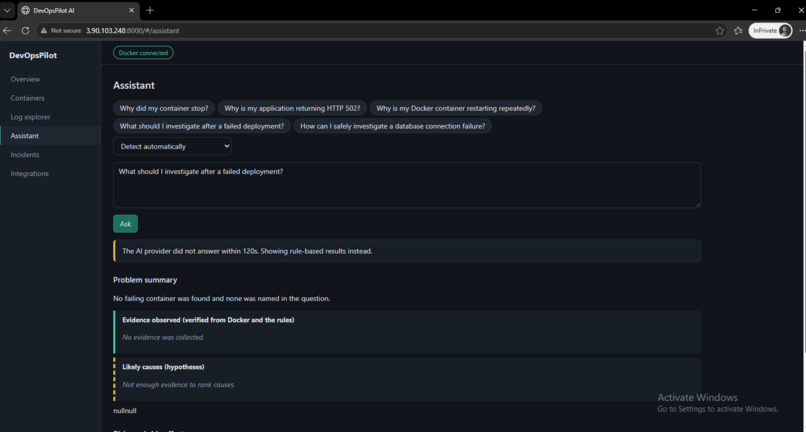Click the DevOpsPilot logo title
The image size is (806, 432).
click(x=33, y=56)
